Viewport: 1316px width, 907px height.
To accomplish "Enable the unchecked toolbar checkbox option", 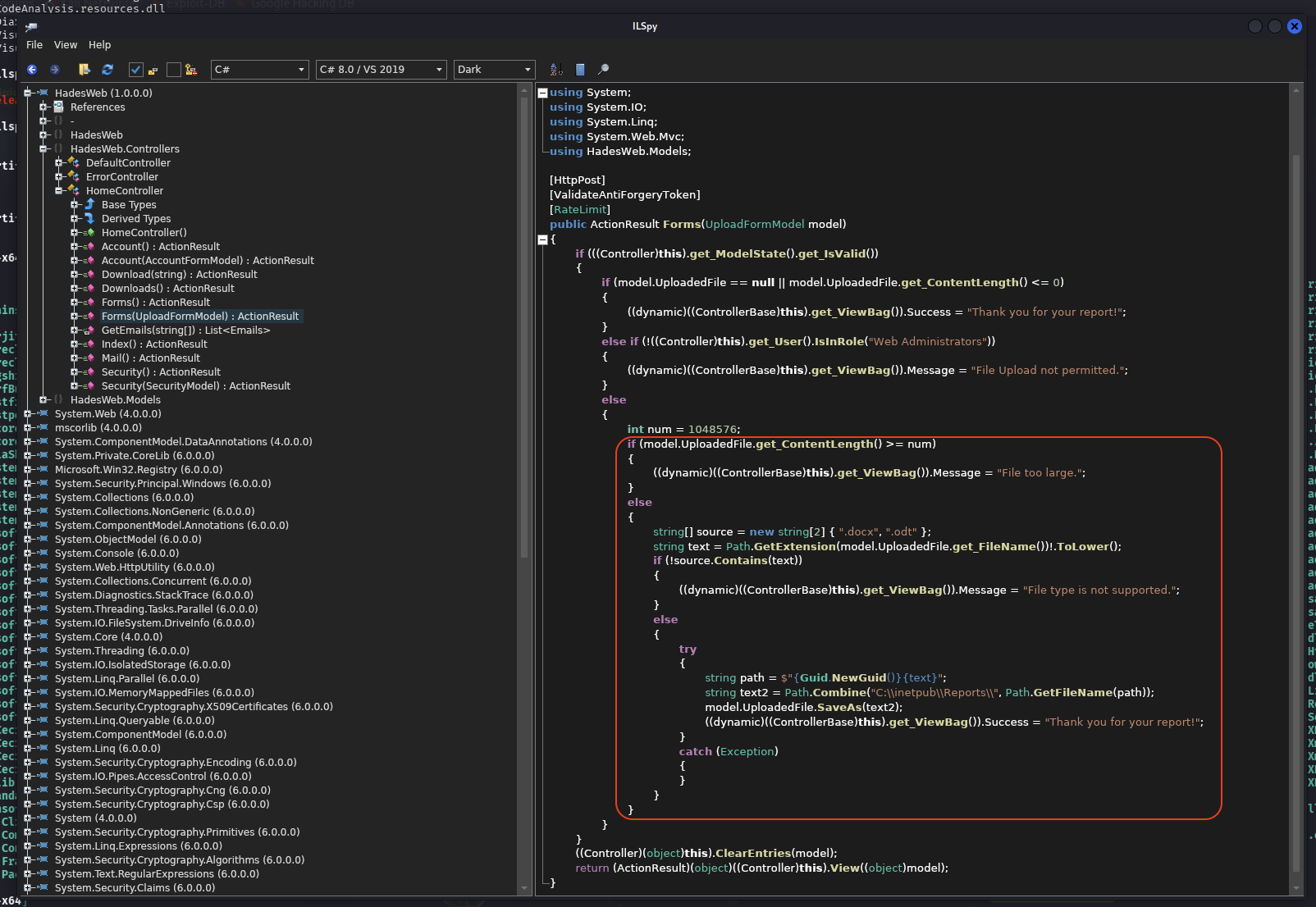I will pyautogui.click(x=174, y=70).
